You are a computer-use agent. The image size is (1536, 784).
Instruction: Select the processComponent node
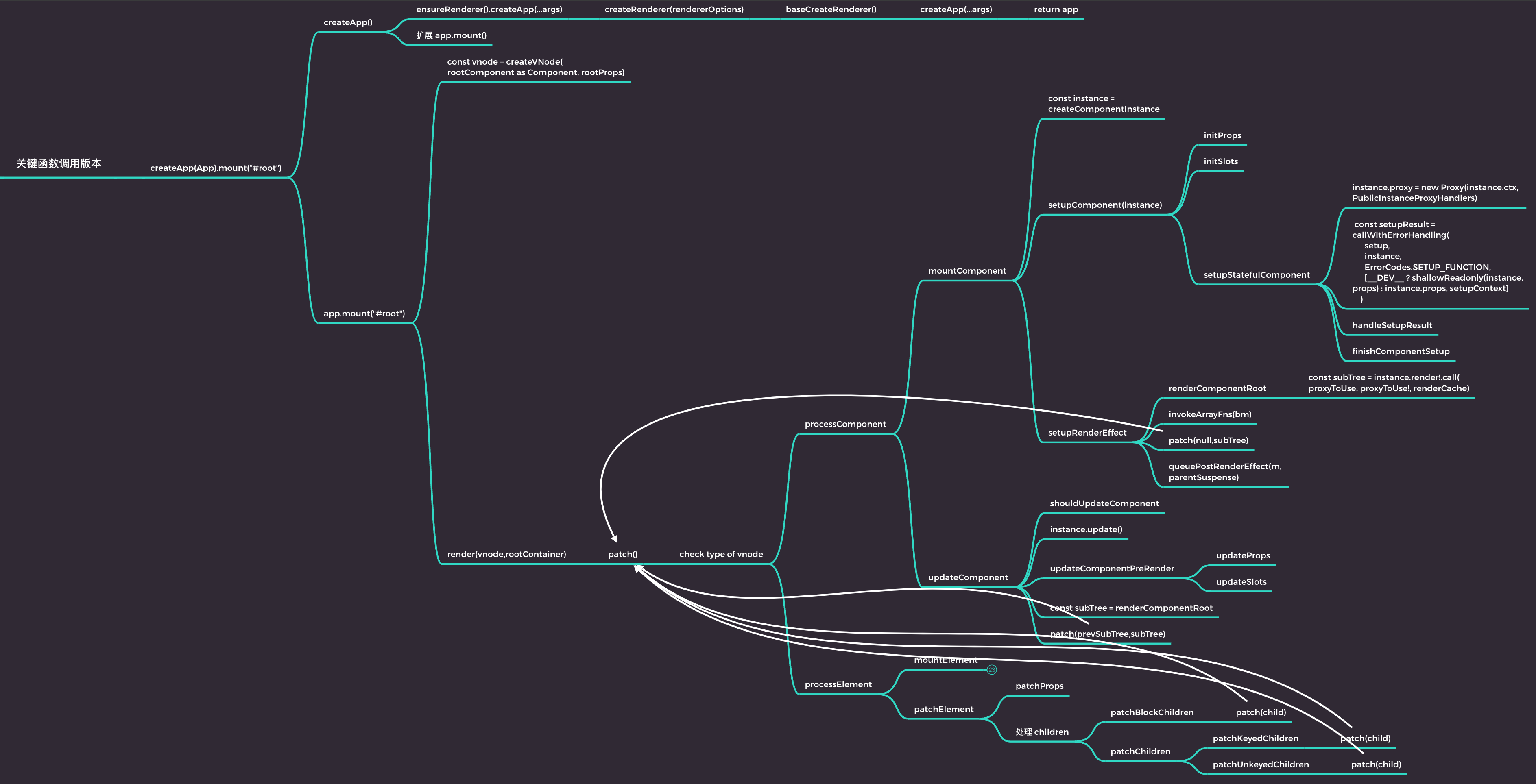coord(845,425)
